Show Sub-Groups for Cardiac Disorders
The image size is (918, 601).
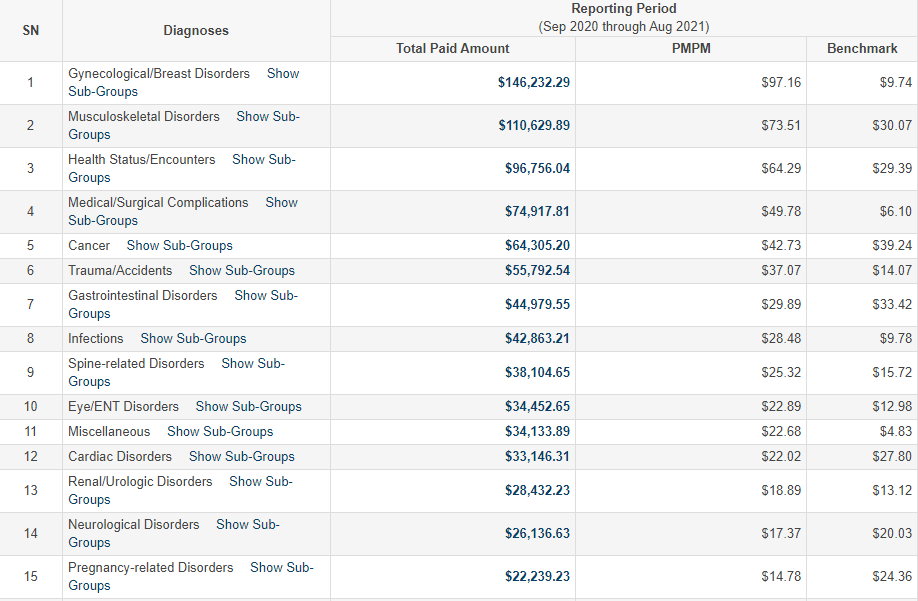(x=241, y=457)
